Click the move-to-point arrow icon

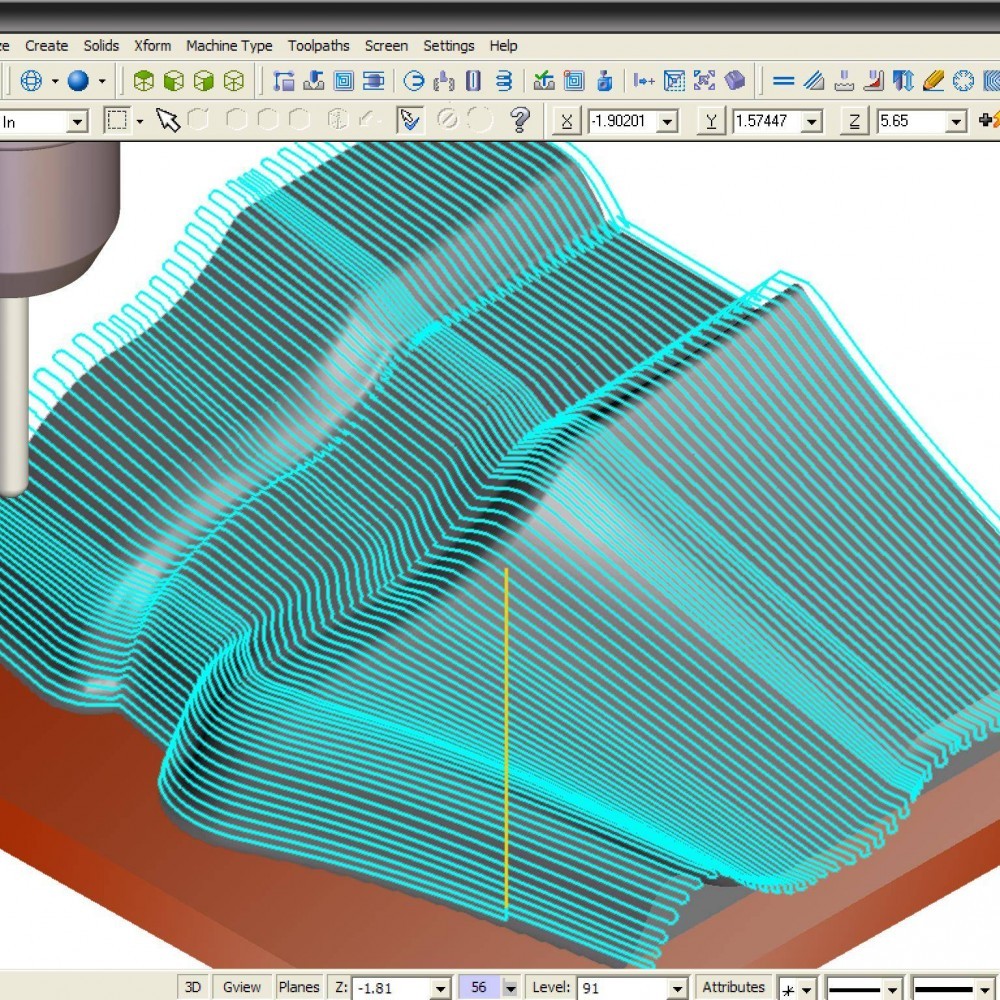point(644,81)
